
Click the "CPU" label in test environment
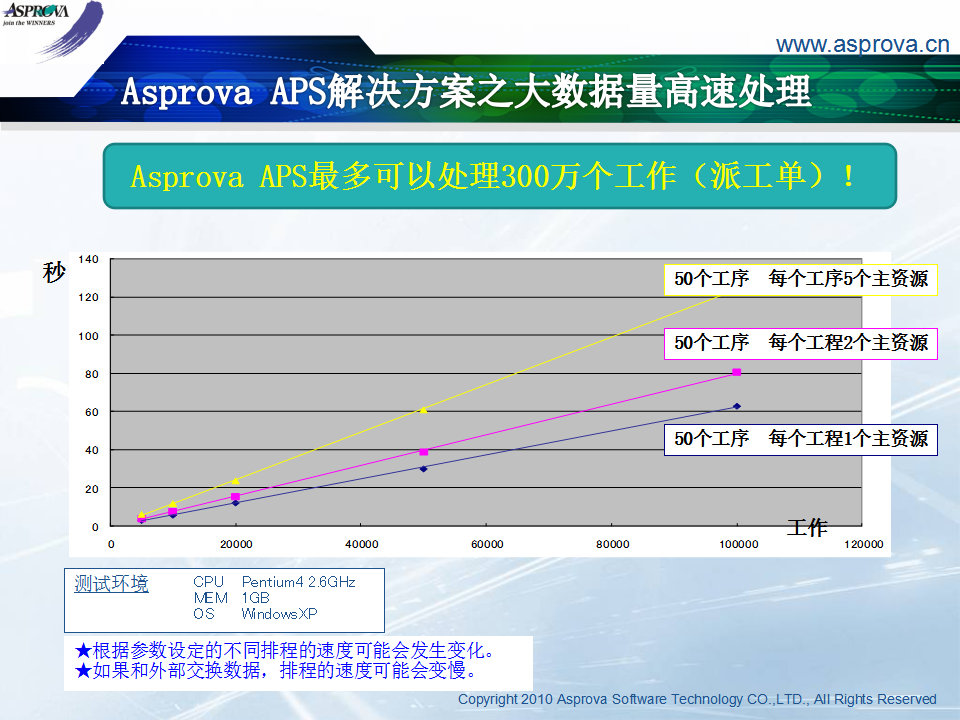coord(209,582)
